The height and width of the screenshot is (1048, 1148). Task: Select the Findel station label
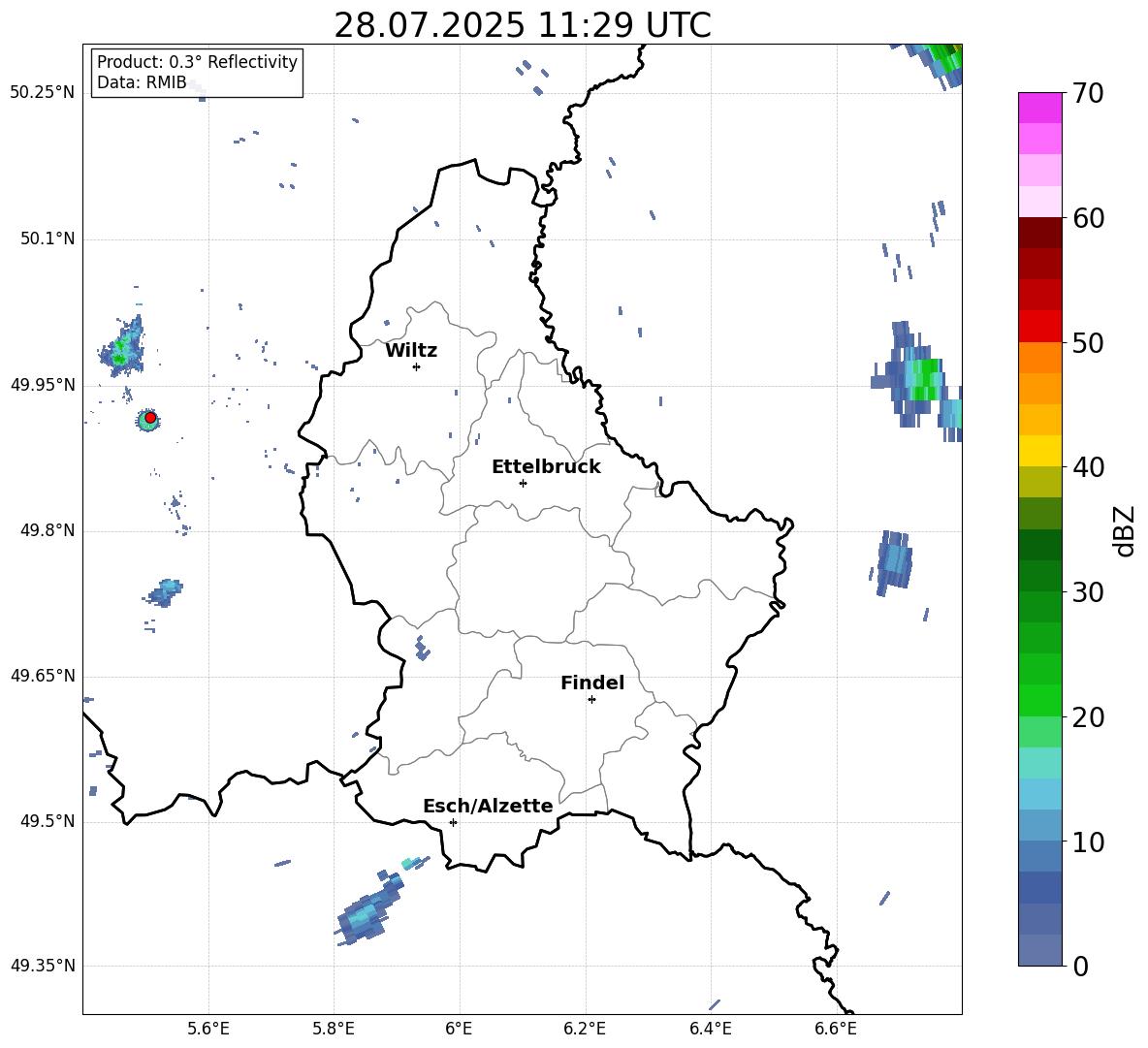pos(592,683)
